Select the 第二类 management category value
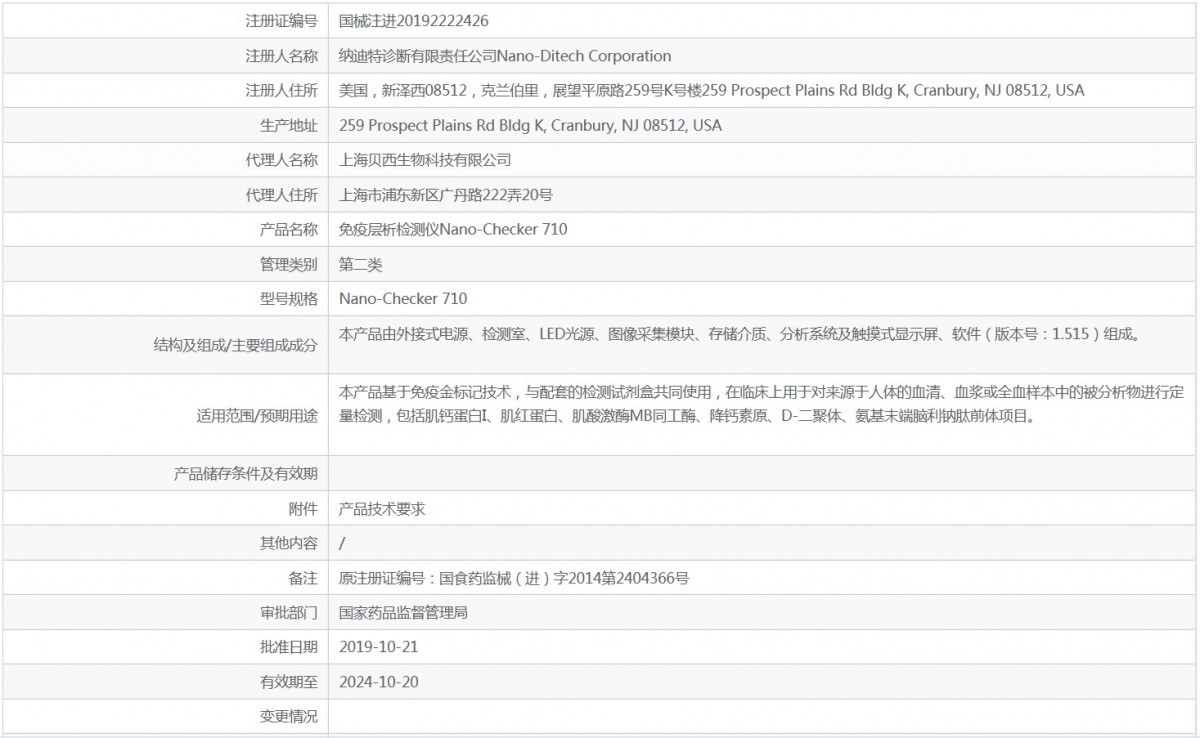This screenshot has height=738, width=1200. (361, 264)
